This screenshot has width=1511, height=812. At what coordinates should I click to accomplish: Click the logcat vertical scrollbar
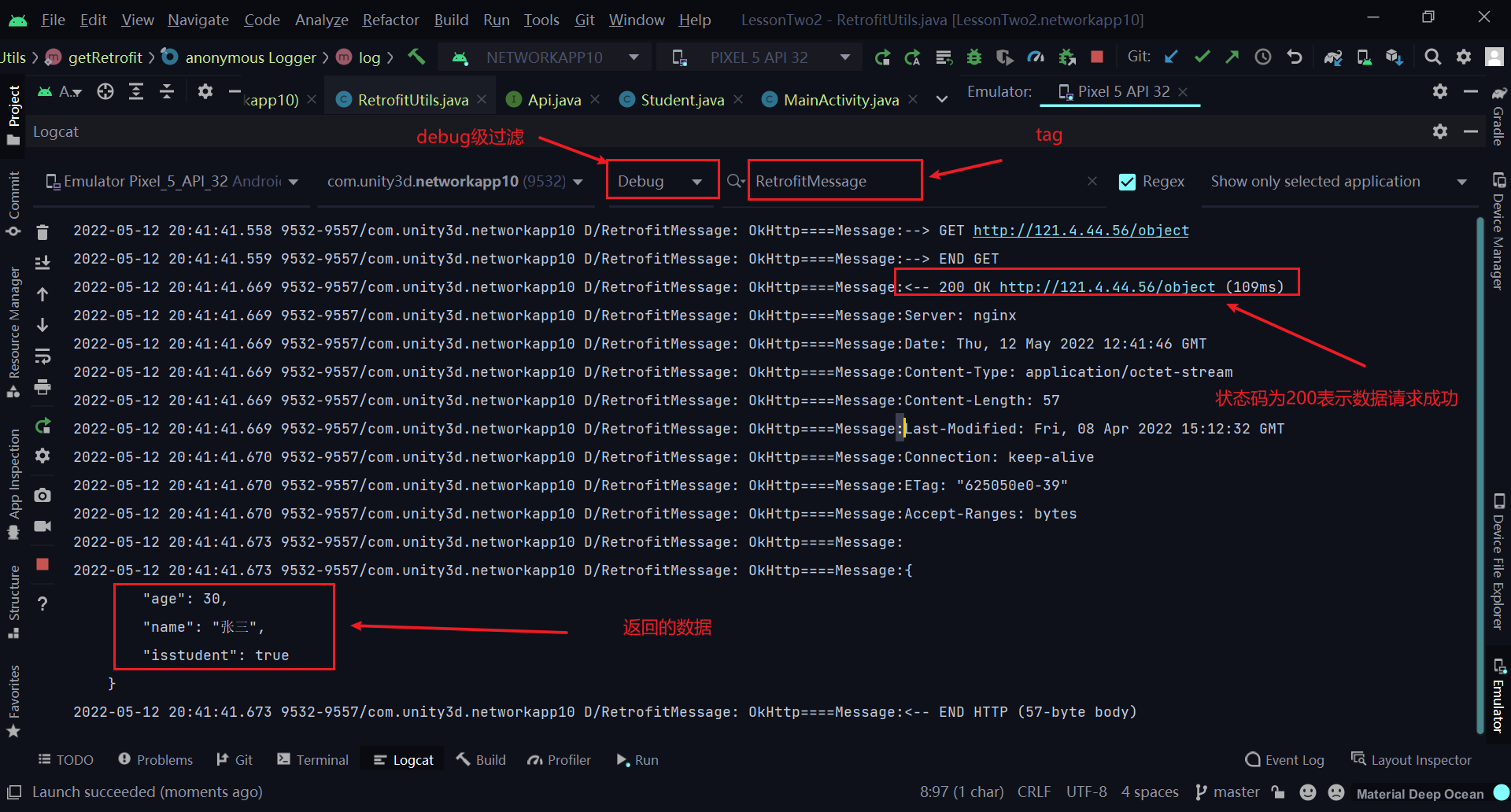[x=1480, y=476]
